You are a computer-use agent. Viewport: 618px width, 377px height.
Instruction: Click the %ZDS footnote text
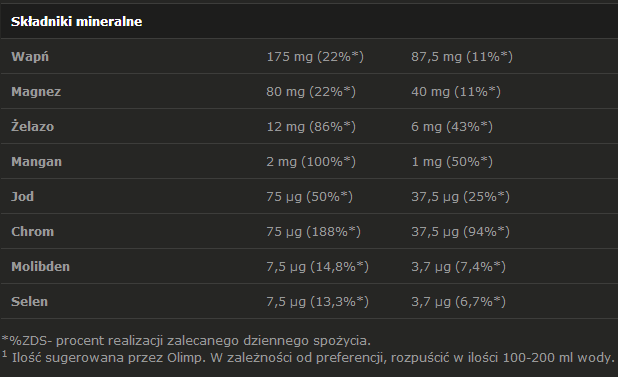(186, 341)
